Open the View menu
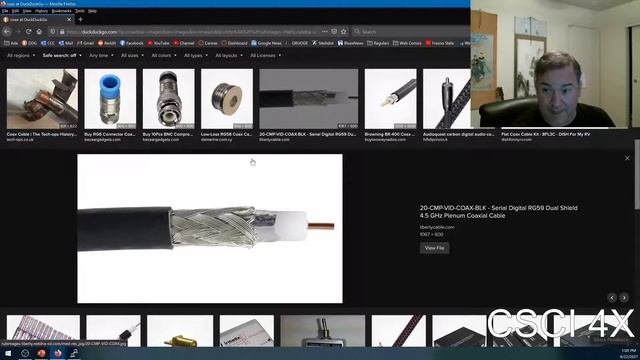Viewport: 640px width, 360px height. (27, 11)
